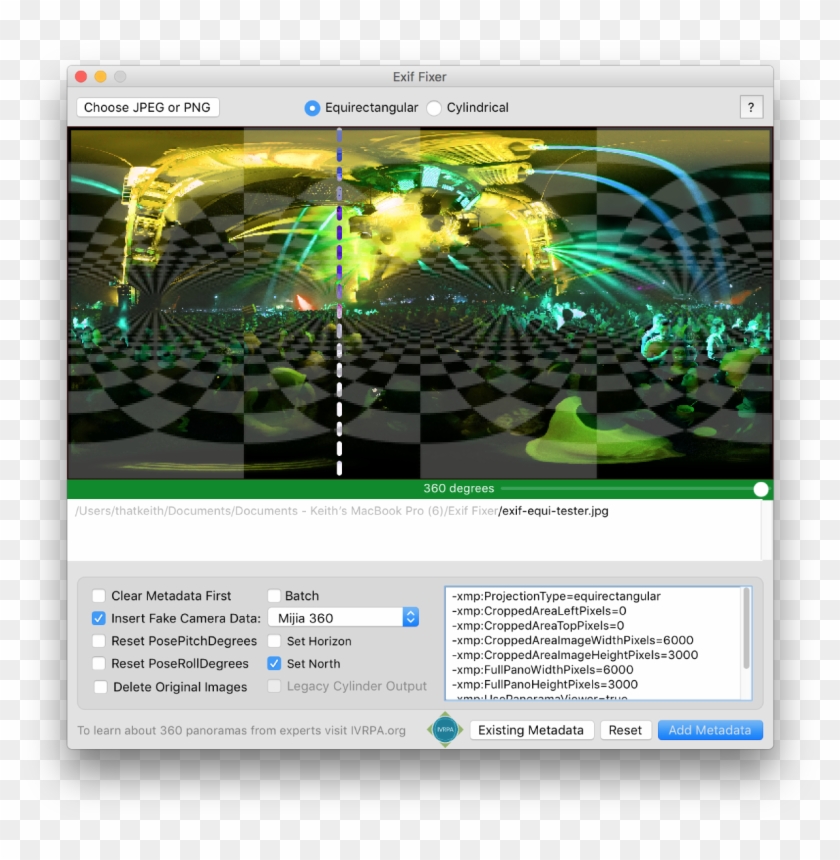
Task: Select the Equirectangular projection option
Action: (x=312, y=108)
